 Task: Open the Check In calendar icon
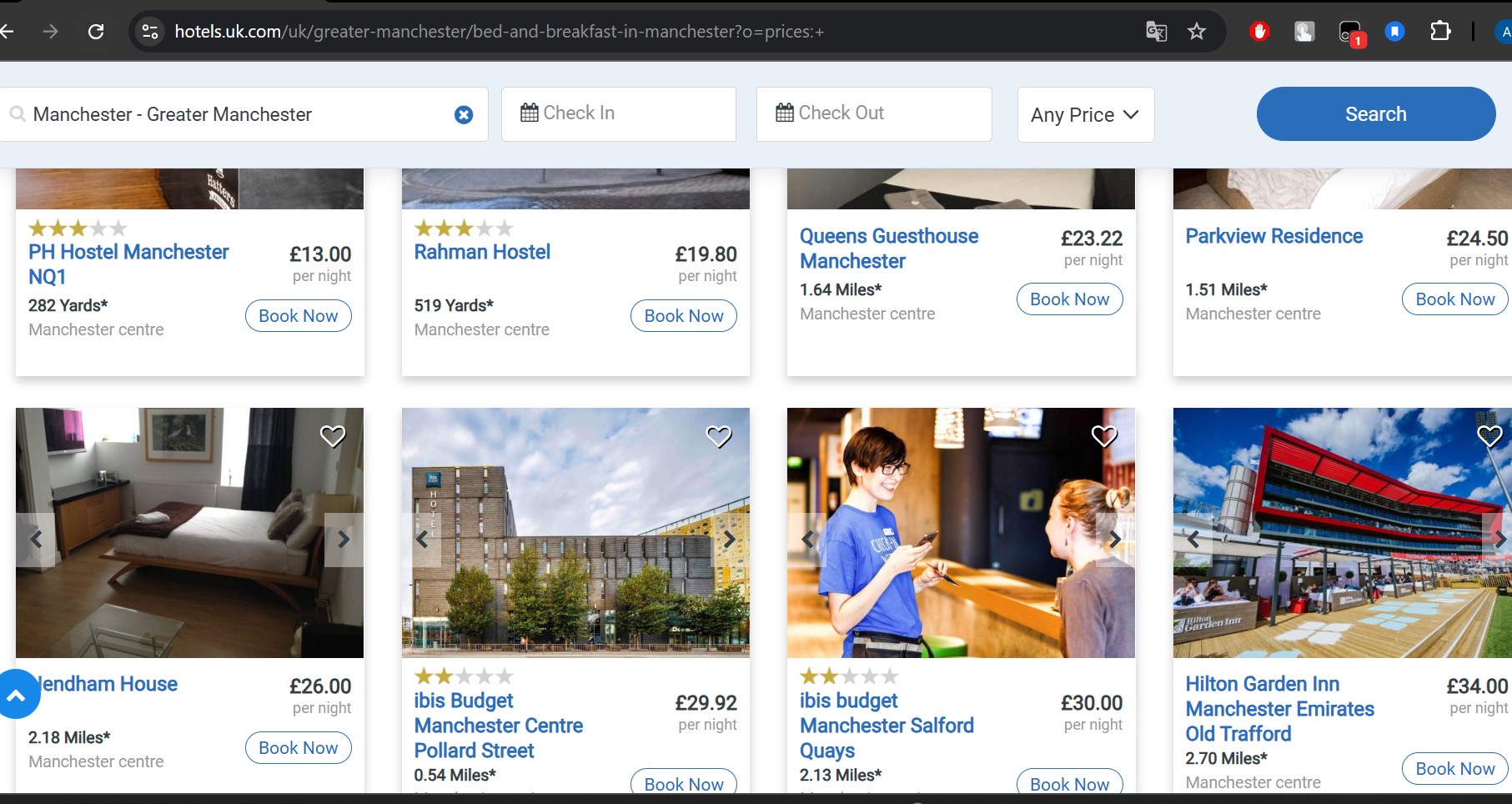(529, 113)
